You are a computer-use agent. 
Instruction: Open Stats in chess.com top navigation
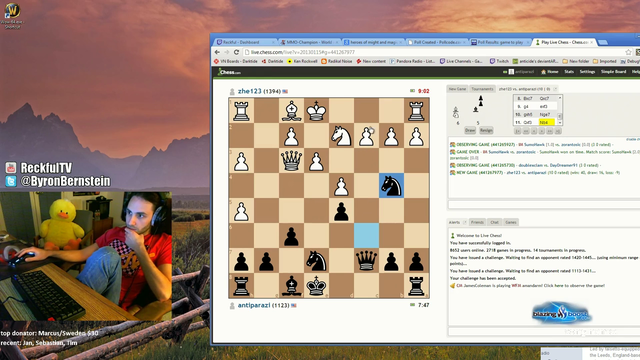[569, 72]
